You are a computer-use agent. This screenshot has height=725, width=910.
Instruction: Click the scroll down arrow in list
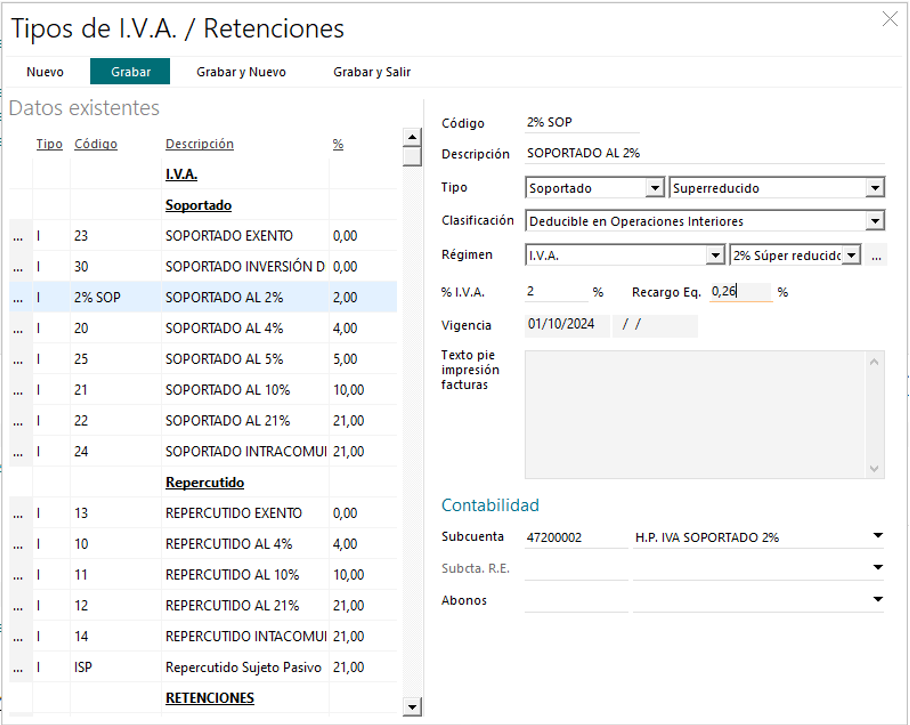coord(412,707)
